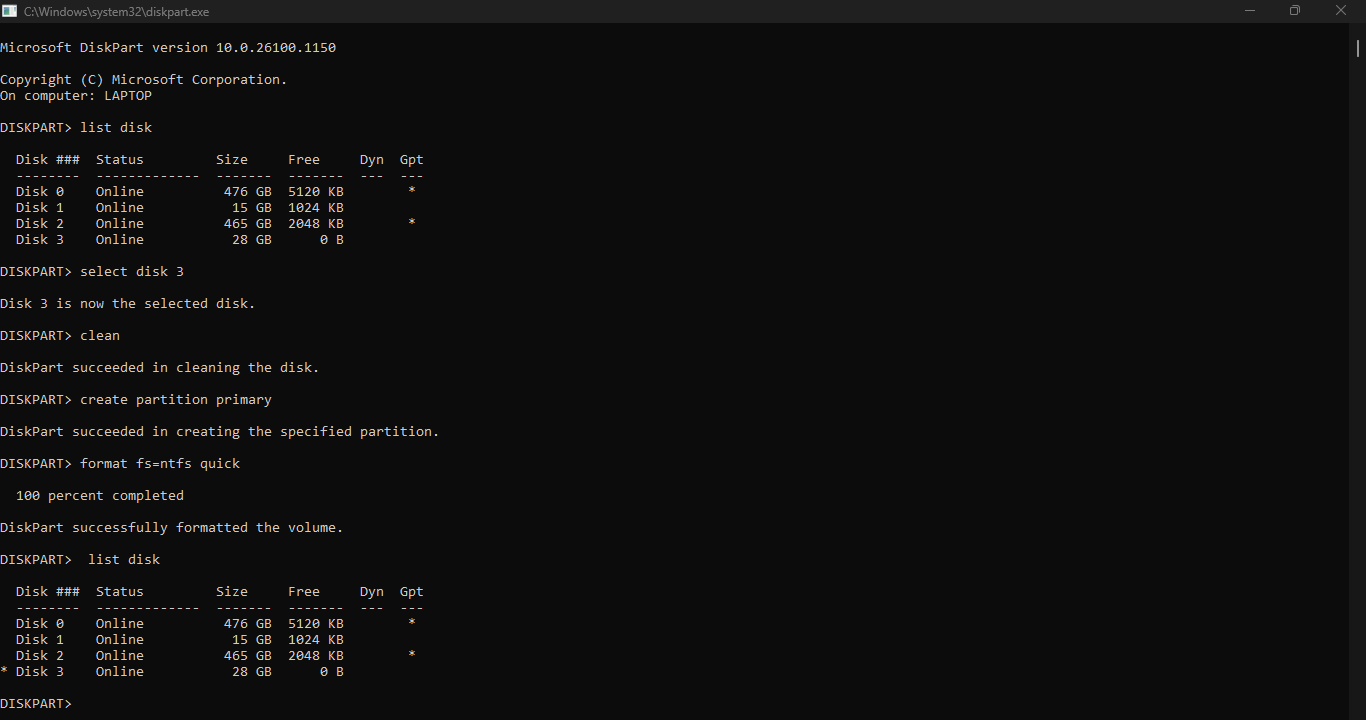The width and height of the screenshot is (1366, 720).
Task: Click the Gpt asterisk for Disk 2 in the last listing
Action: tap(412, 656)
